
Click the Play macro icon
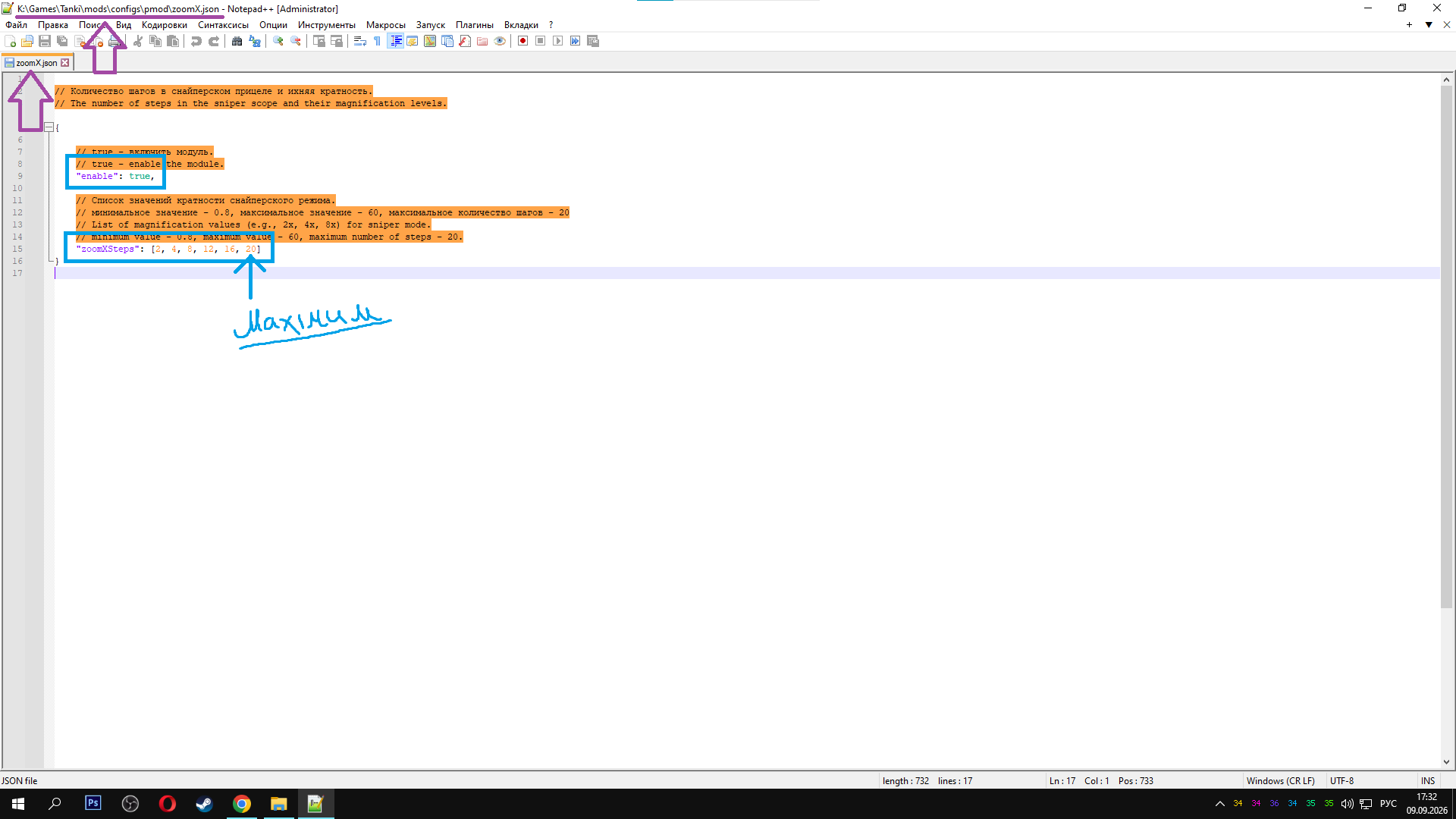click(558, 41)
